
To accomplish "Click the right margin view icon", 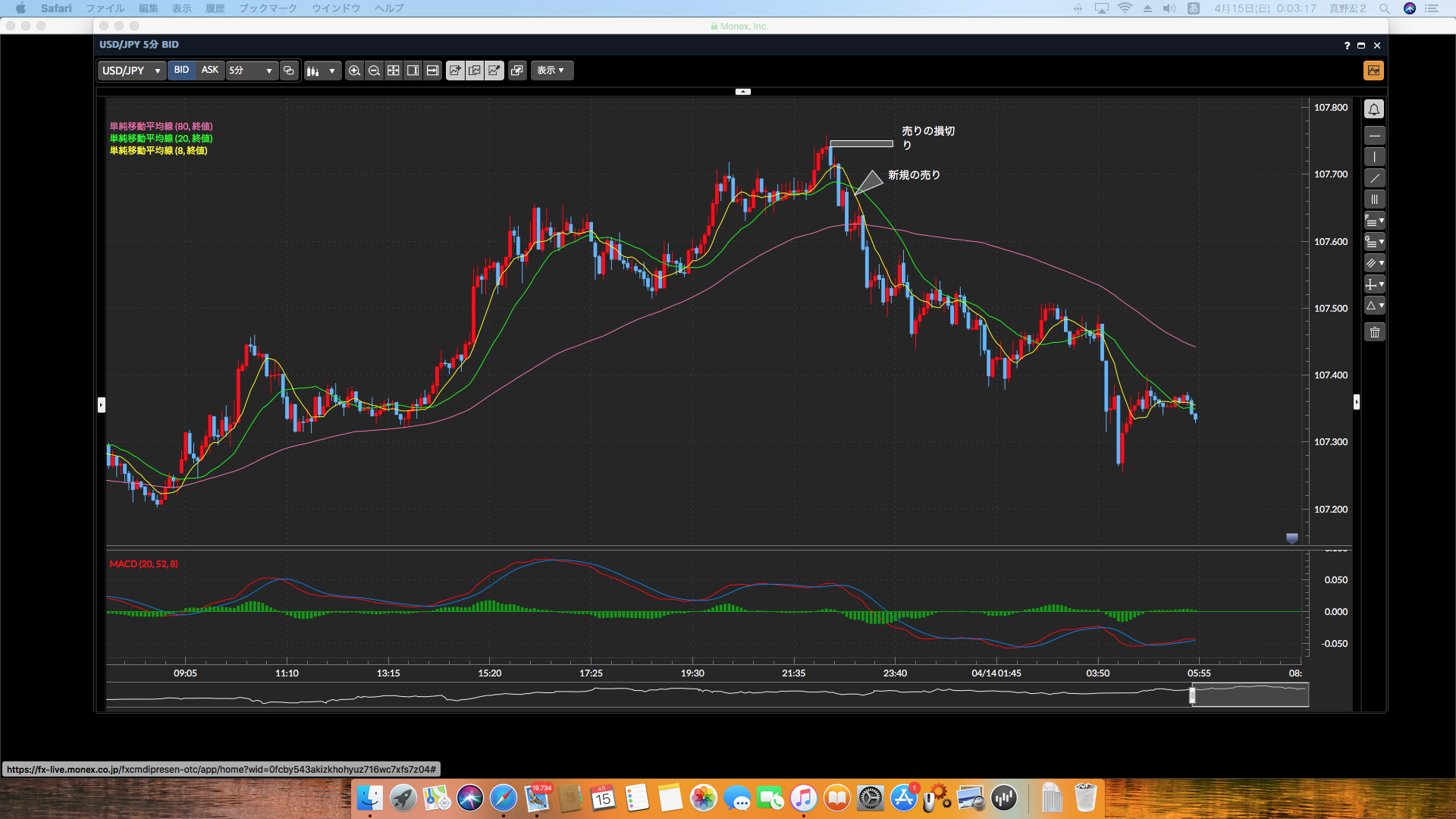I will (x=413, y=71).
